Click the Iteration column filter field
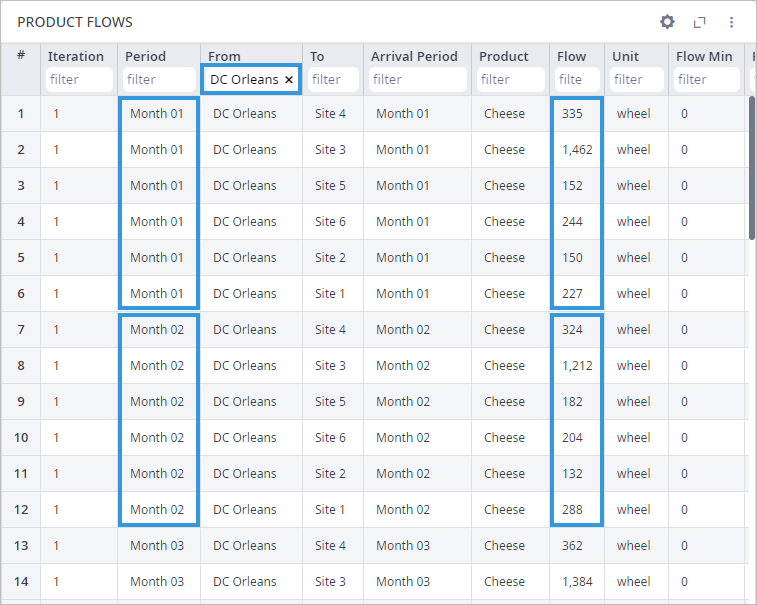The height and width of the screenshot is (605, 757). 79,79
